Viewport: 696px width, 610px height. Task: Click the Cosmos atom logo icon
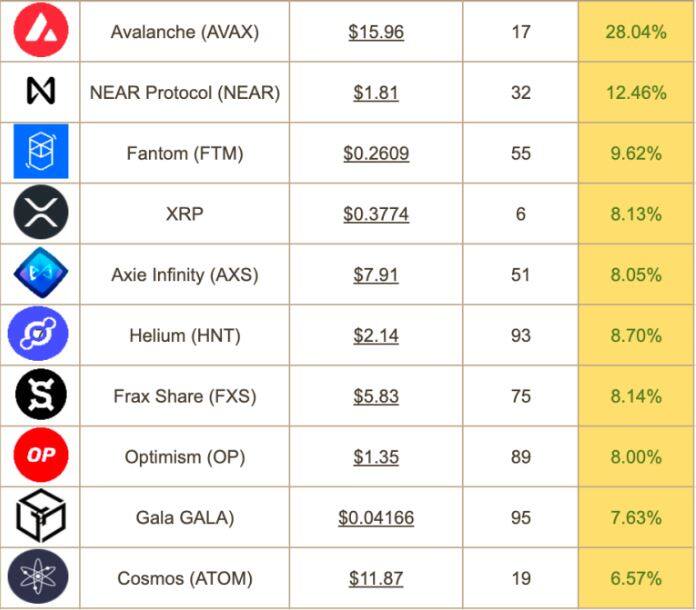tap(38, 576)
